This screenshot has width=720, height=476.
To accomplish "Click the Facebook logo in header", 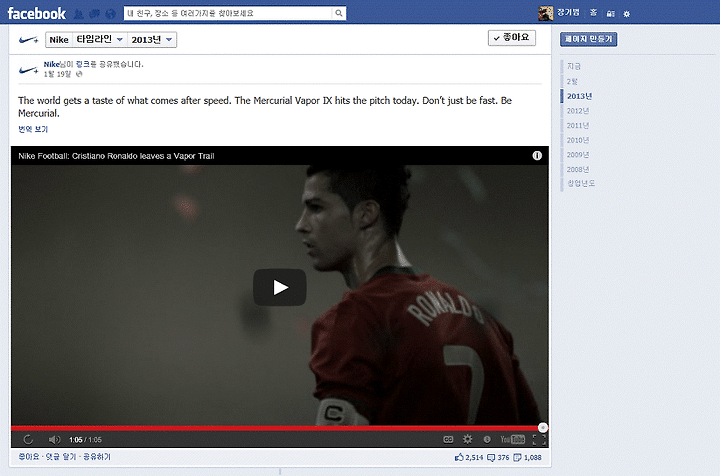I will coord(37,14).
